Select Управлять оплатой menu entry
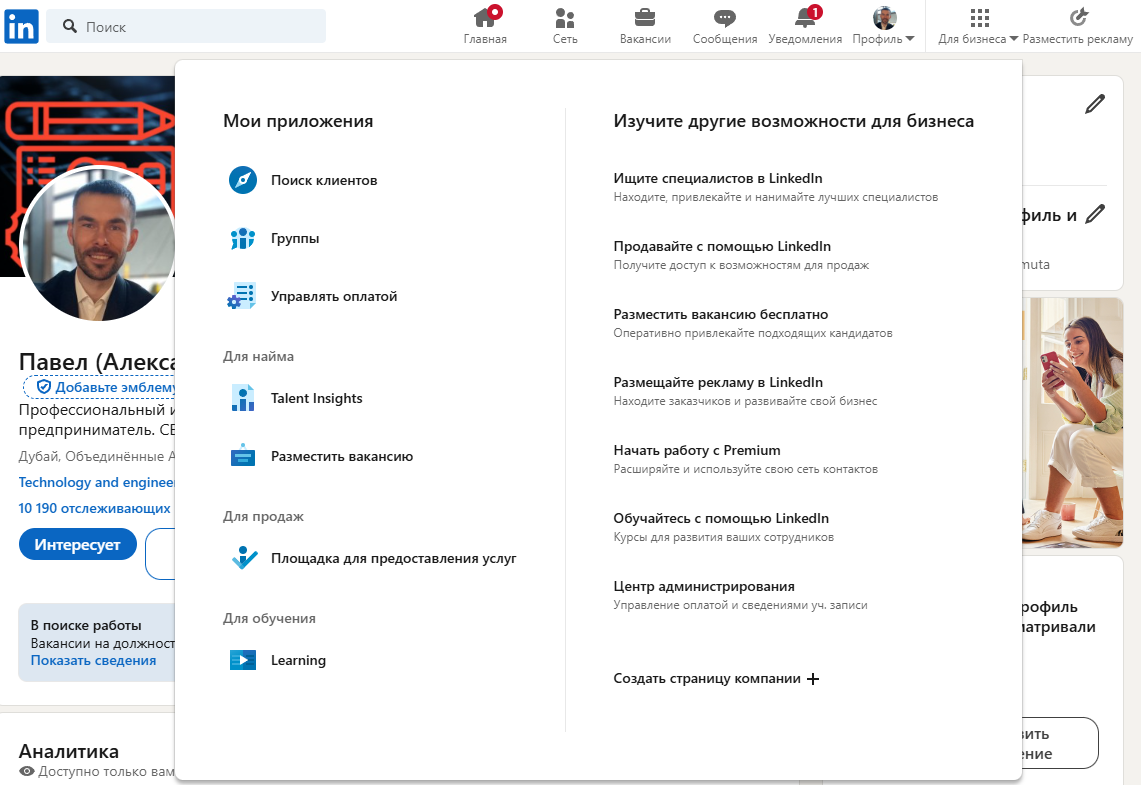 point(334,297)
